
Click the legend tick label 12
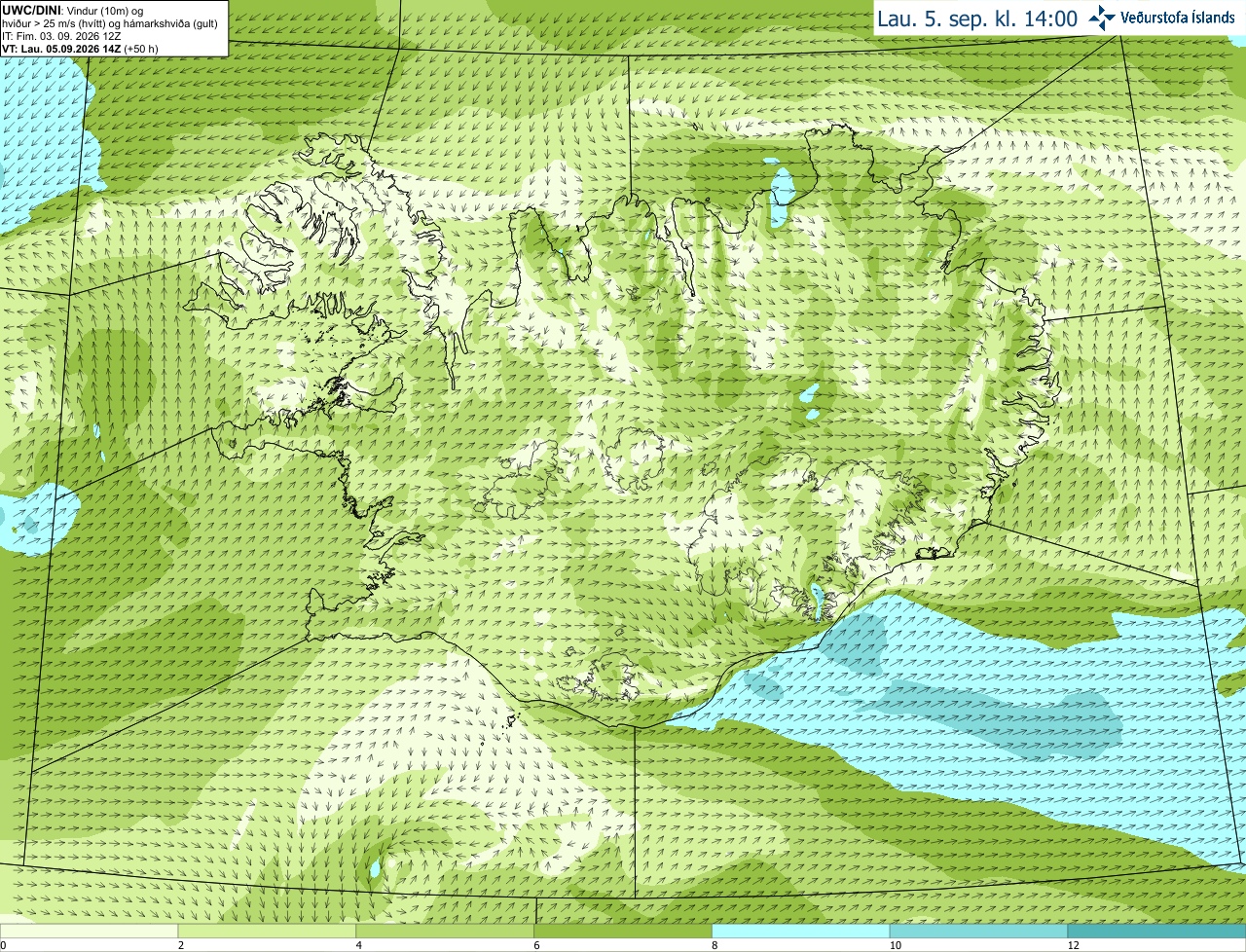(x=1073, y=945)
